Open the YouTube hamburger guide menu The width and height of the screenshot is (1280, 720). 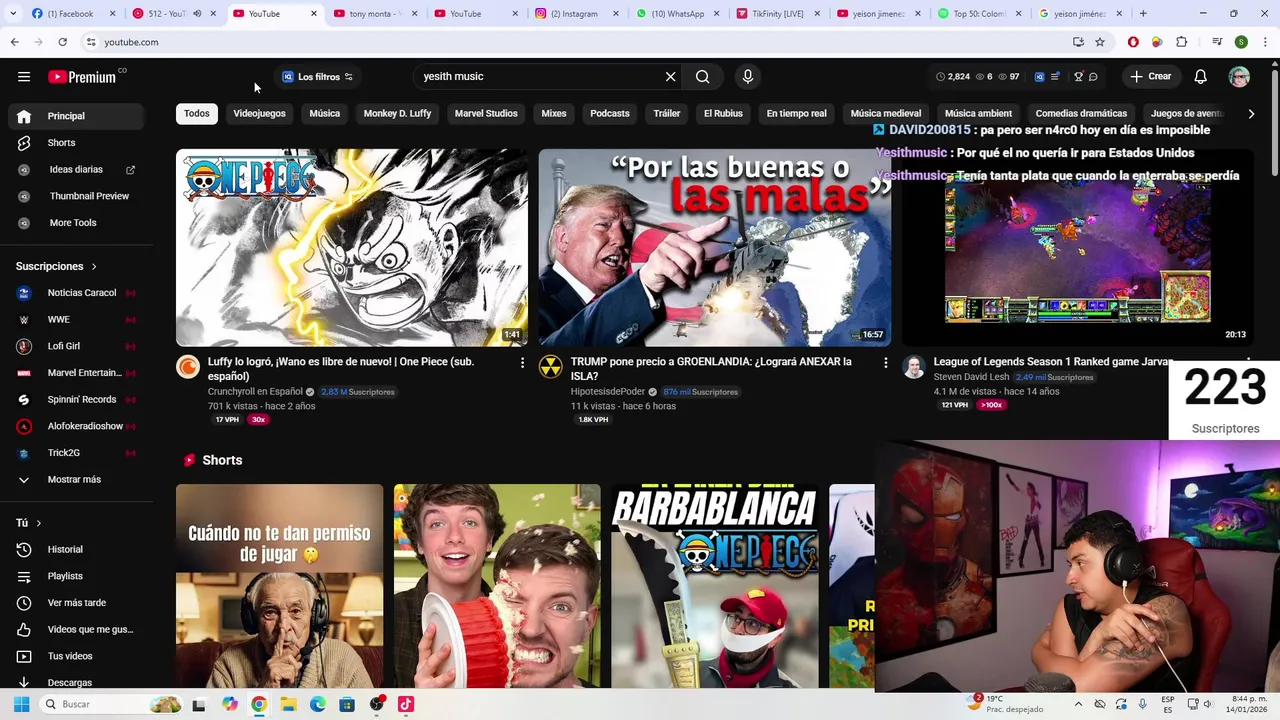24,77
